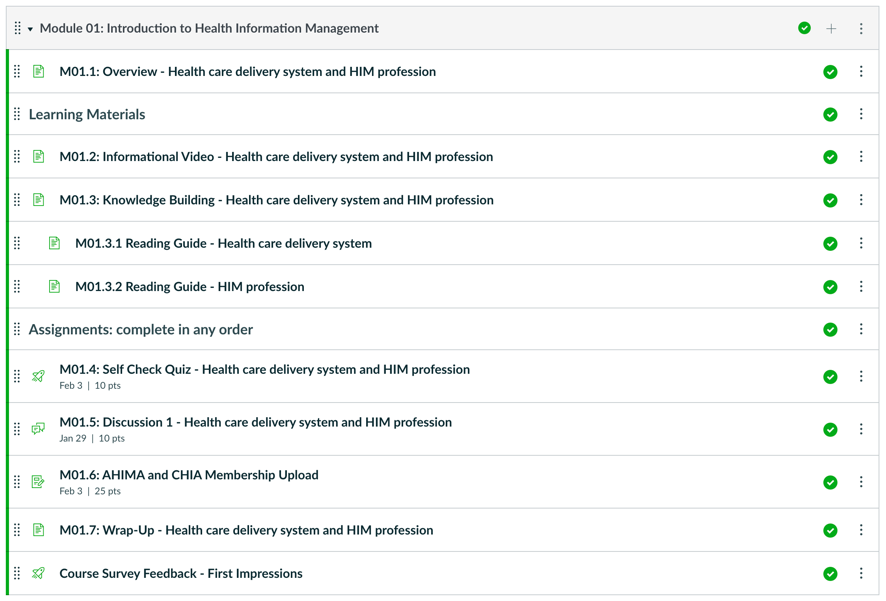
Task: Open three-dot menu for M01.5 Discussion 1
Action: 861,429
